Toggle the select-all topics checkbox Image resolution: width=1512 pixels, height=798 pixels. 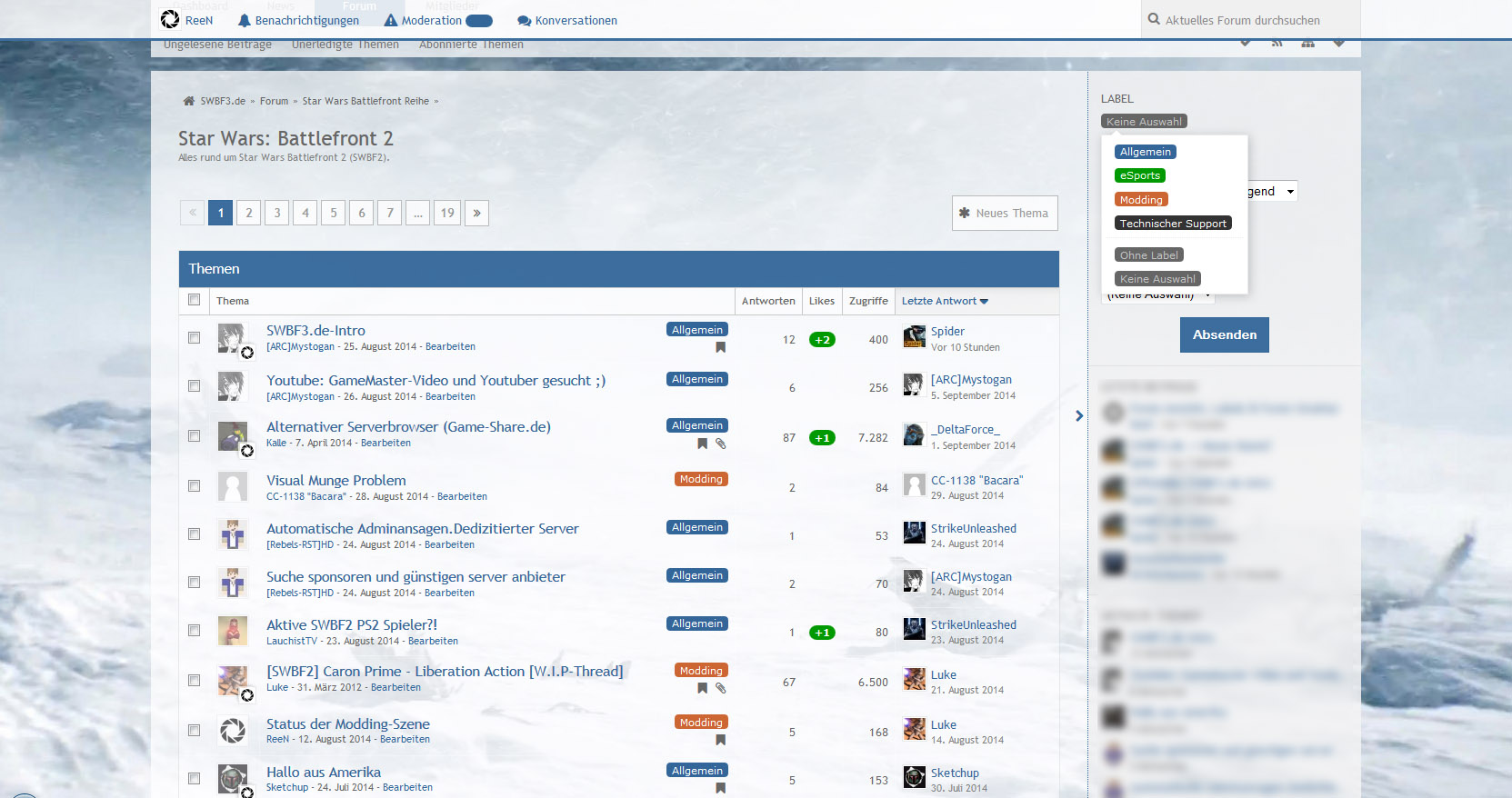(194, 300)
